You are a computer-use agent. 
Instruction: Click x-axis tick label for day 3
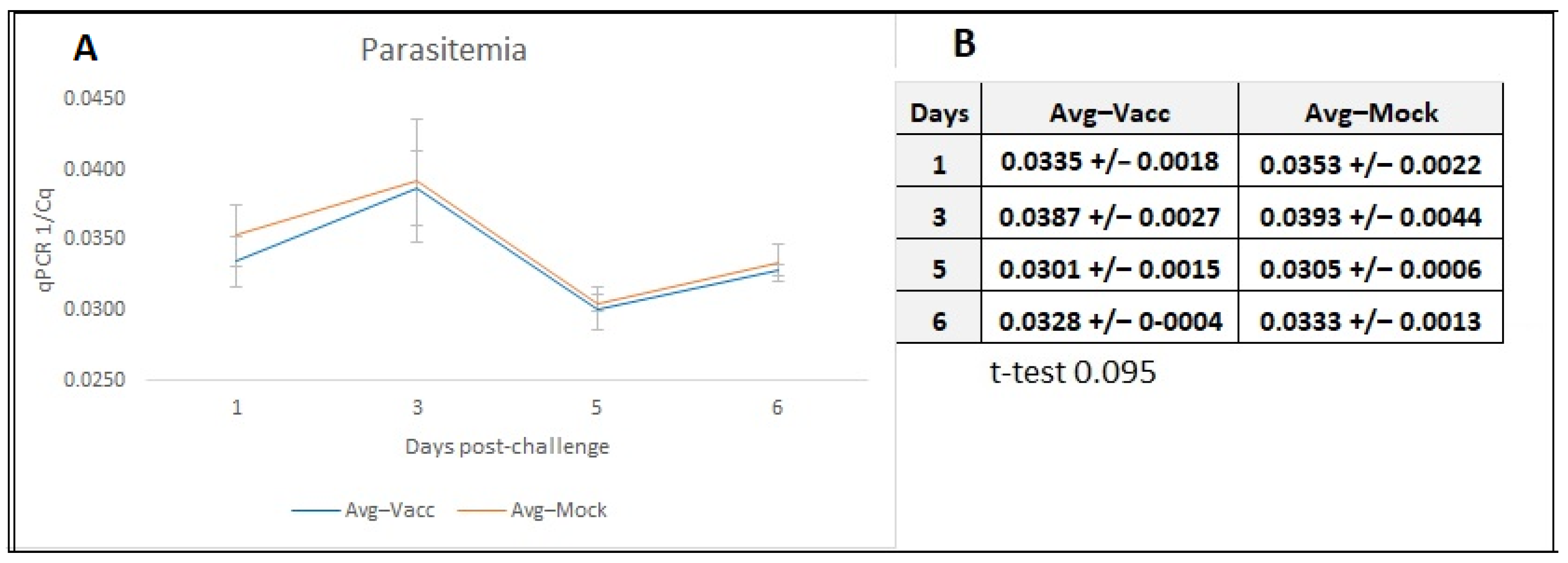coord(417,407)
